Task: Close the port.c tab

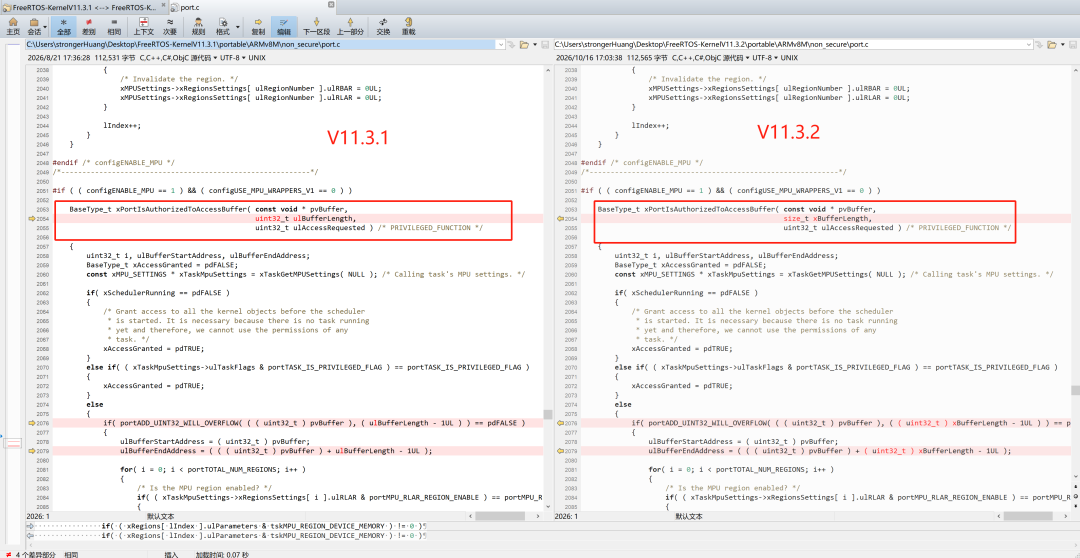Action: [332, 5]
